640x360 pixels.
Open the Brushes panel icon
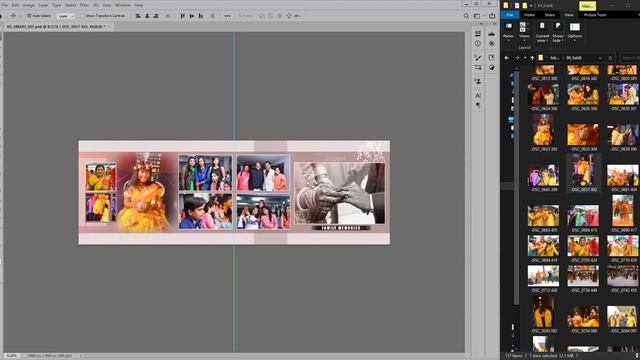tap(478, 58)
